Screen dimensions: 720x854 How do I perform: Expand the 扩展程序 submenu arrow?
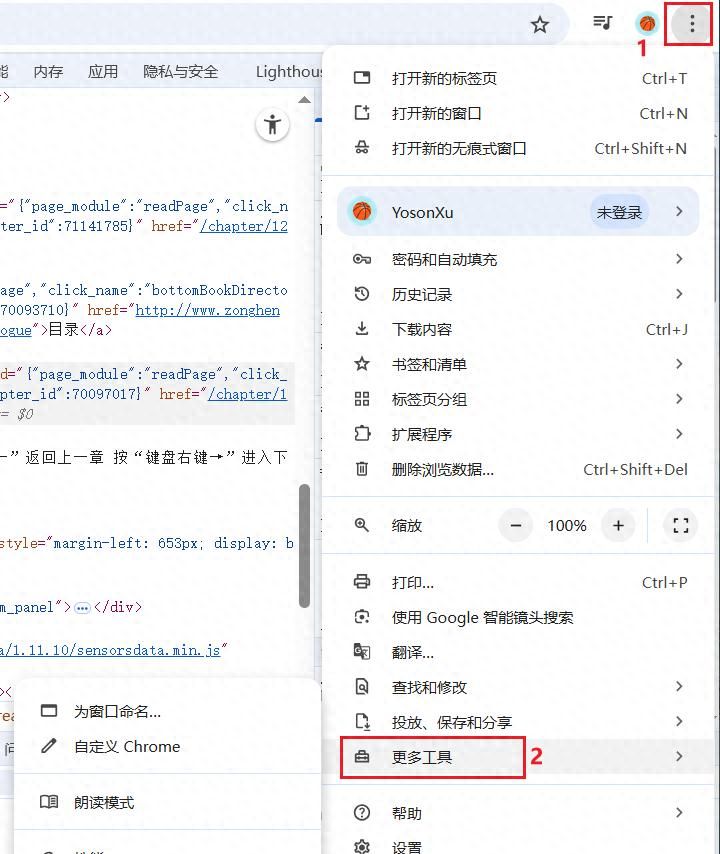point(679,434)
